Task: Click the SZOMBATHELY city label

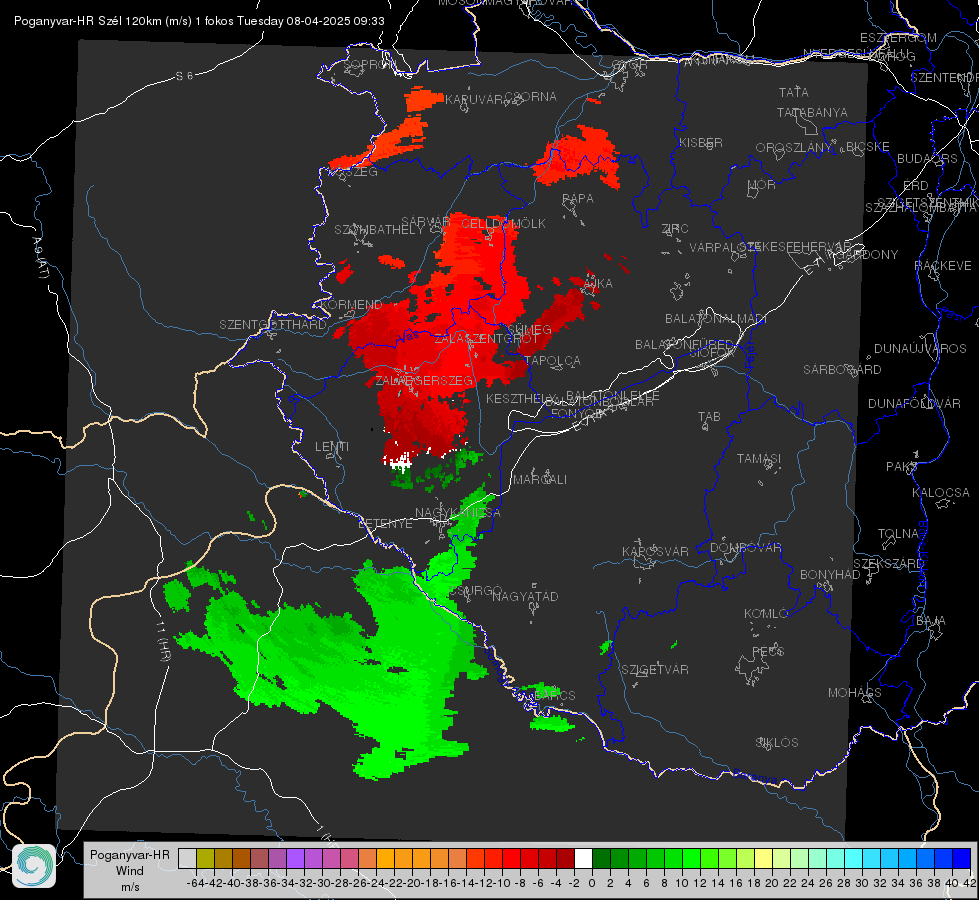Action: pyautogui.click(x=379, y=230)
